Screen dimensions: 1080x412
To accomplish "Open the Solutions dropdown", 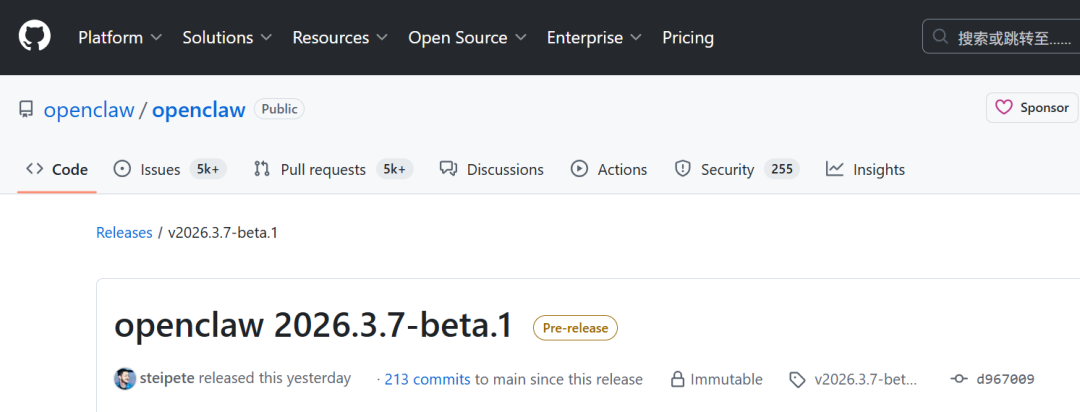I will click(x=227, y=37).
